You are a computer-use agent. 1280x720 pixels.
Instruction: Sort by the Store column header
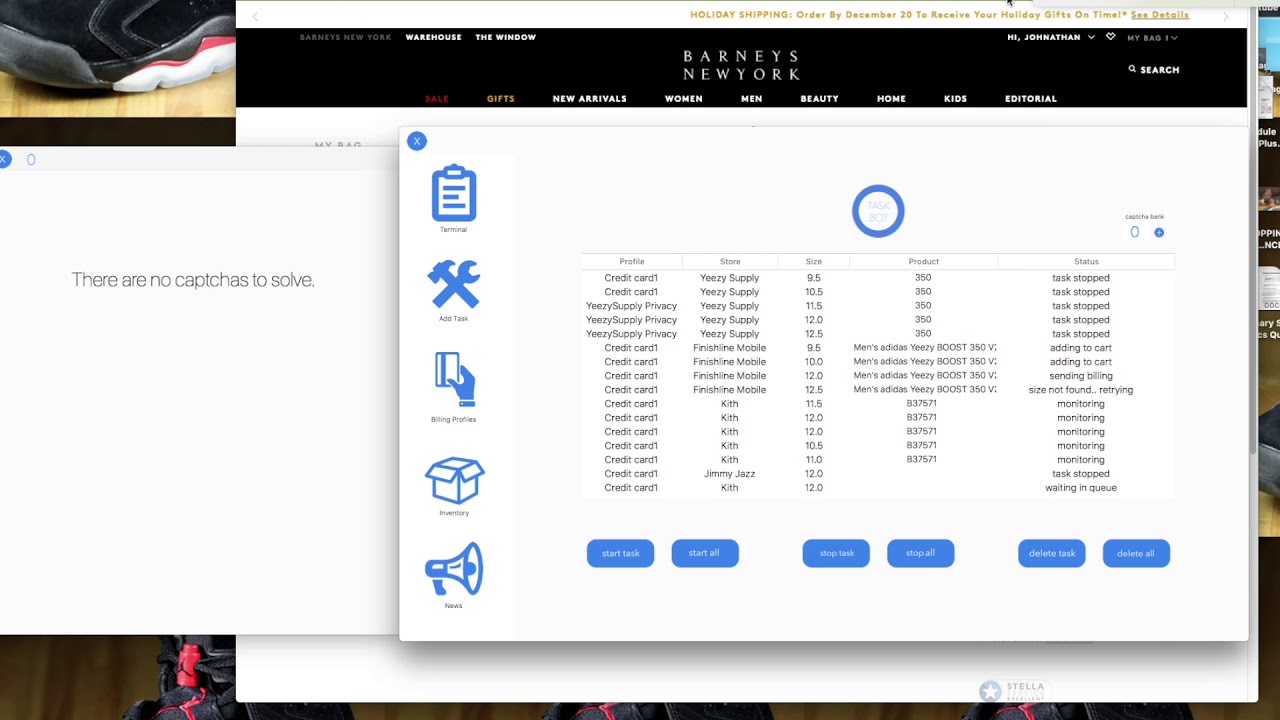click(x=730, y=262)
